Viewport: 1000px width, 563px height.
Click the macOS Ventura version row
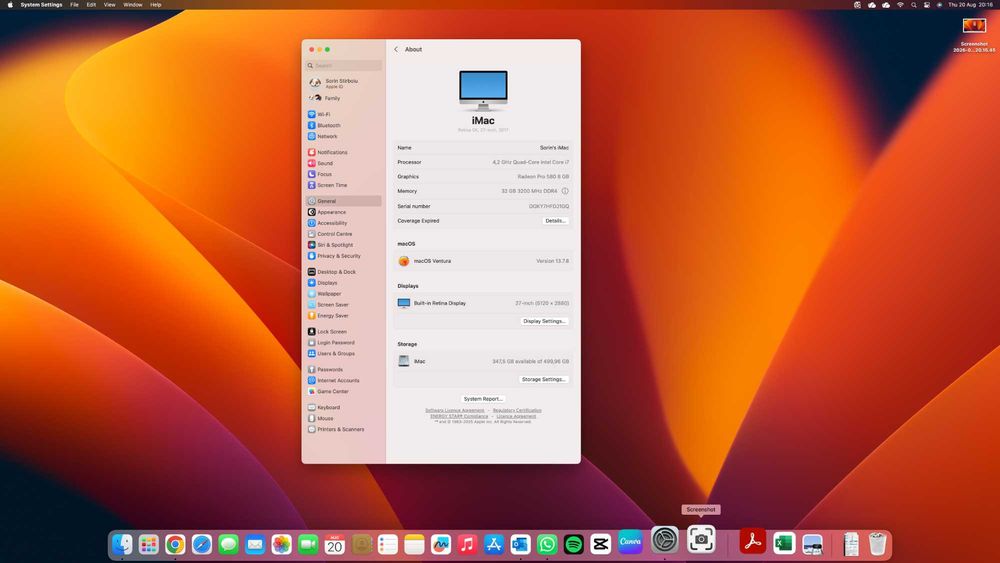[x=483, y=261]
